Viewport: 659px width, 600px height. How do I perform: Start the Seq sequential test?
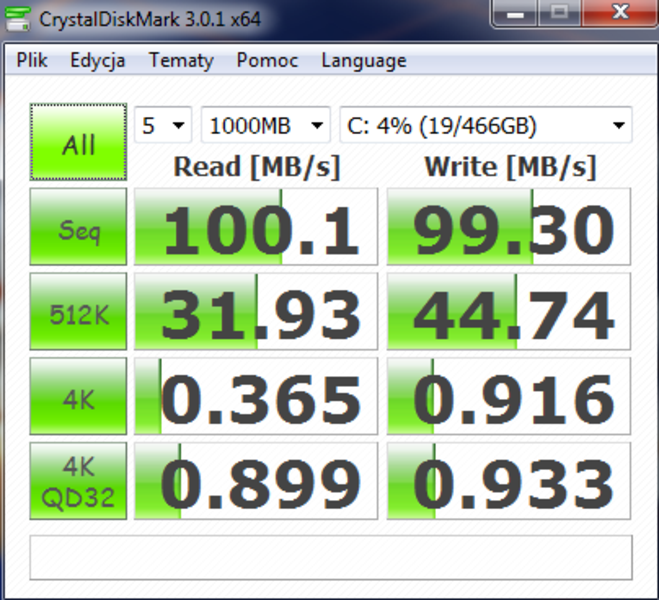pos(78,226)
